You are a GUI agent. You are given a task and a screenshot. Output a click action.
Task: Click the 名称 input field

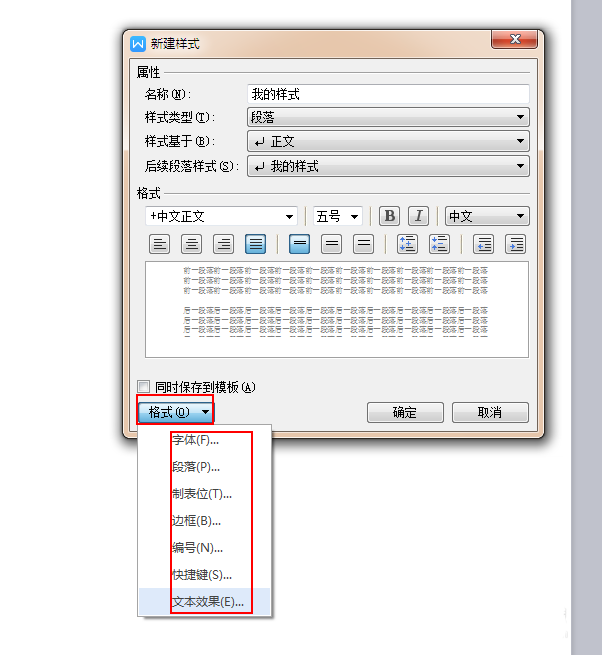pyautogui.click(x=388, y=94)
